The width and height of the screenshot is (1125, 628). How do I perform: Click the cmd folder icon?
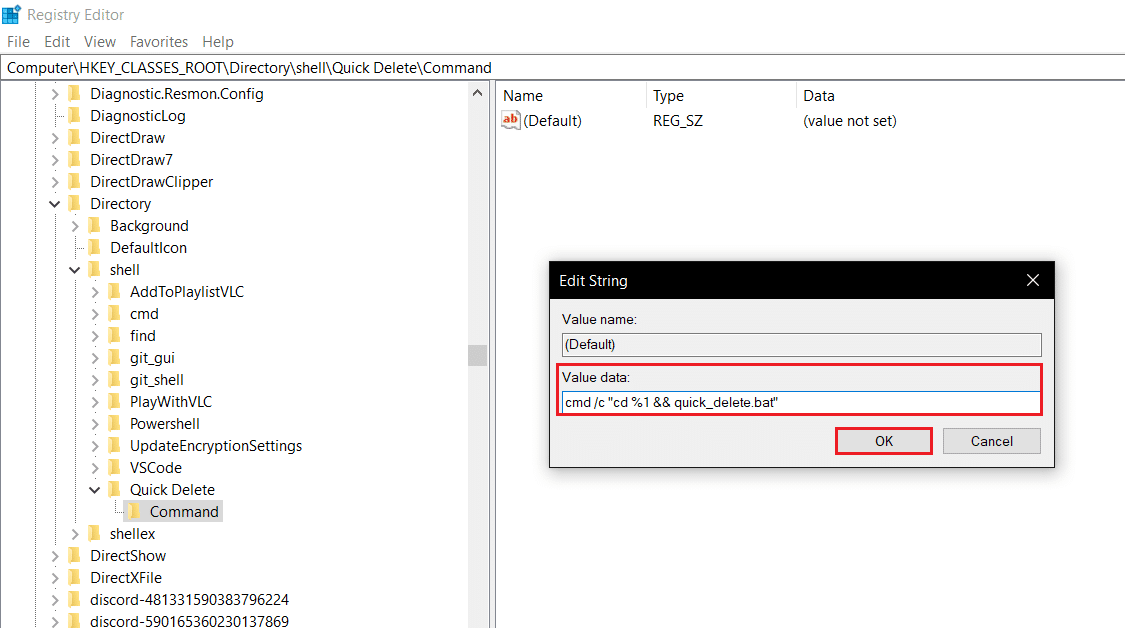pyautogui.click(x=115, y=314)
